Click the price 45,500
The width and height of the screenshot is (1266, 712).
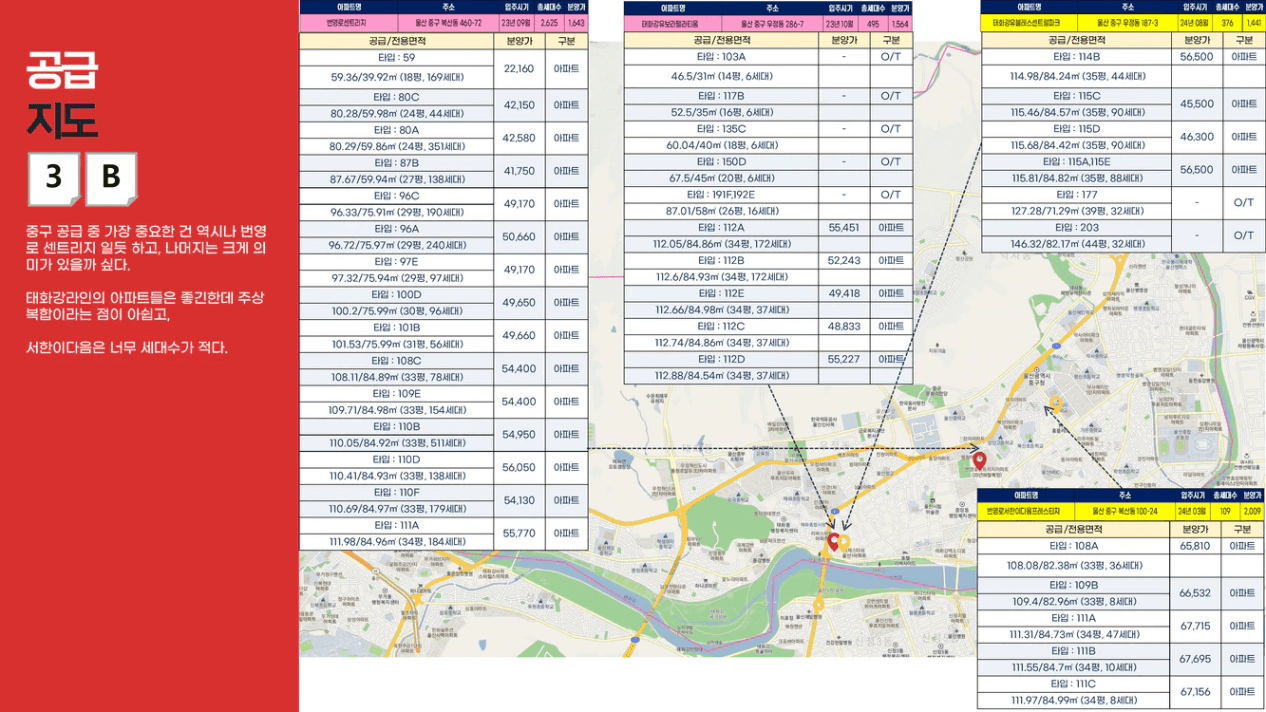1197,104
